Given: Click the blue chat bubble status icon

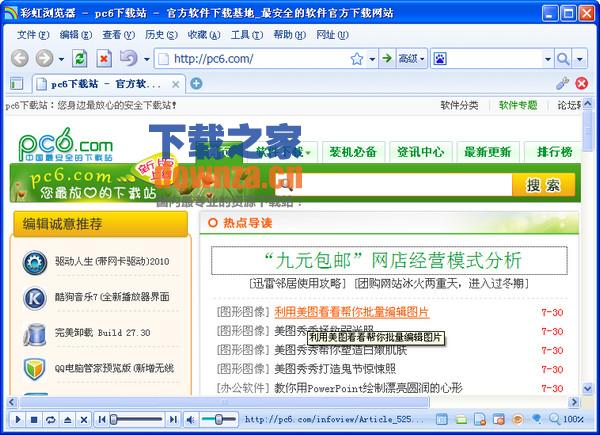Looking at the screenshot, I should tap(536, 419).
